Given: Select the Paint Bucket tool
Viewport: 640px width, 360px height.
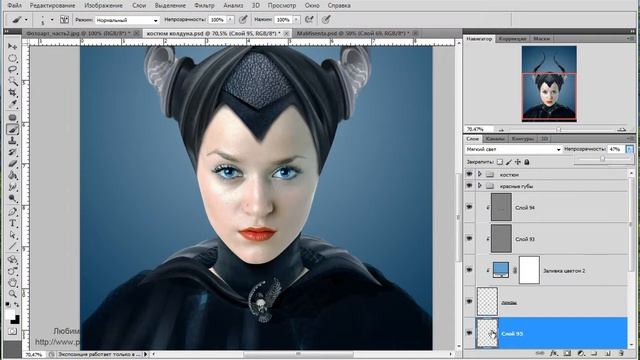Looking at the screenshot, I should click(13, 176).
